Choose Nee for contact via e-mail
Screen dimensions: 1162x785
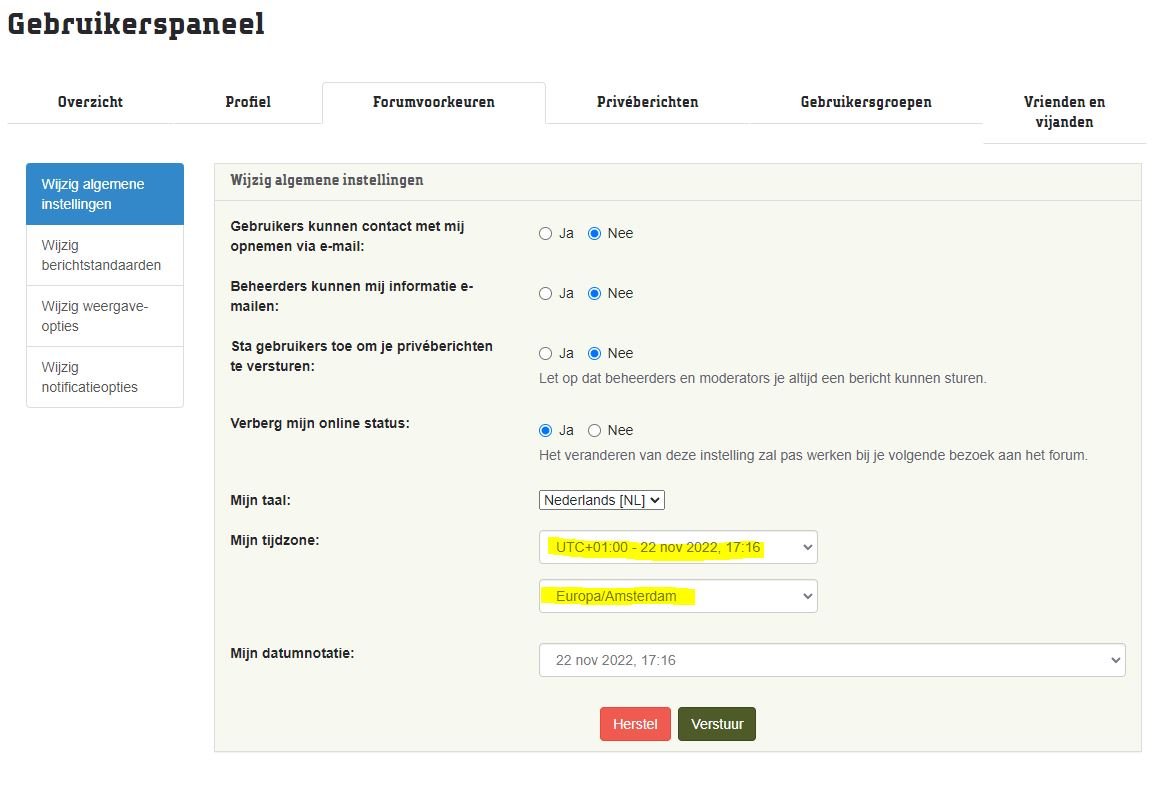[594, 234]
